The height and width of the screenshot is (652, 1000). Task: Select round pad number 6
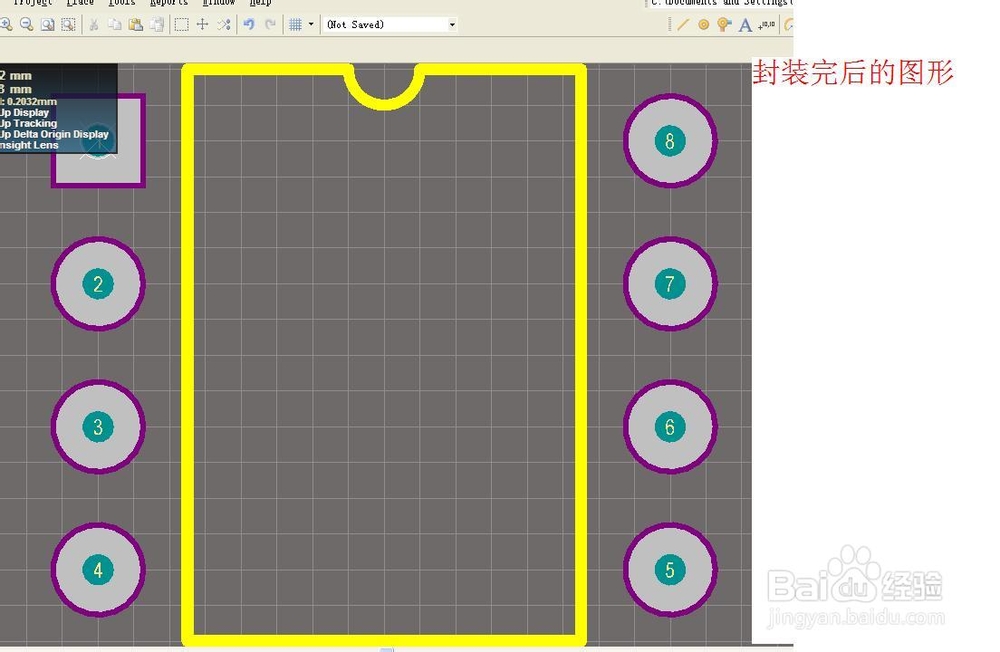(x=670, y=427)
